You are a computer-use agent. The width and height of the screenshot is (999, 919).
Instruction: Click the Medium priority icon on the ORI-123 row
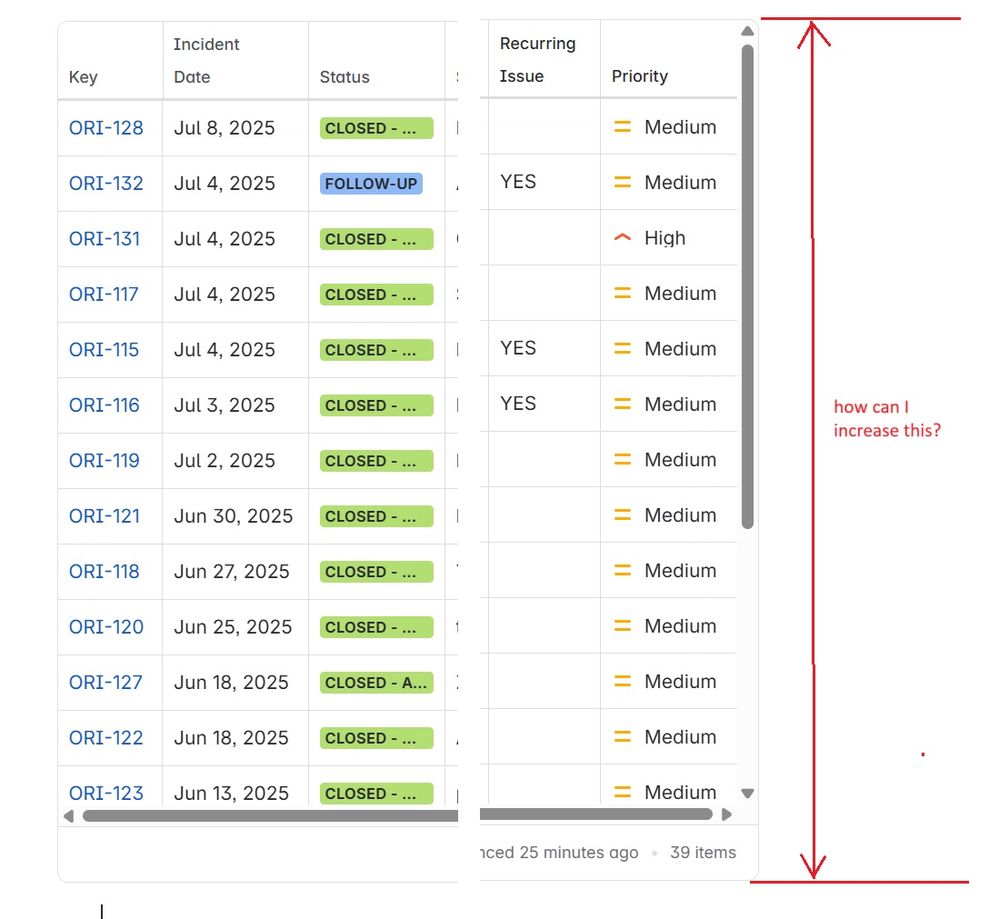[624, 792]
